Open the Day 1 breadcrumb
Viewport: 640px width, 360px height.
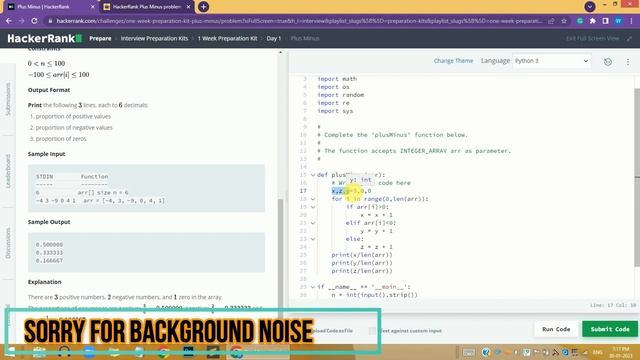pos(273,38)
